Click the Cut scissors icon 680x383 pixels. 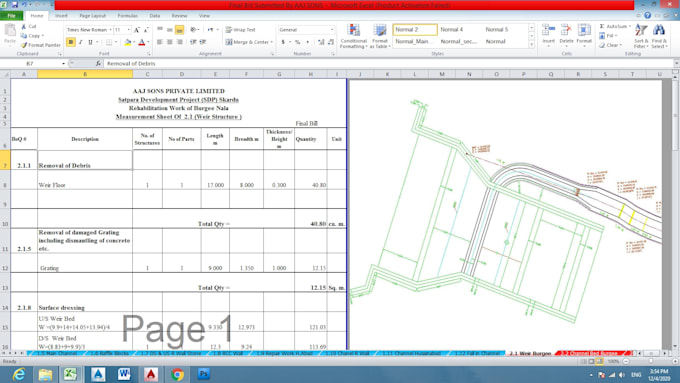[24, 26]
